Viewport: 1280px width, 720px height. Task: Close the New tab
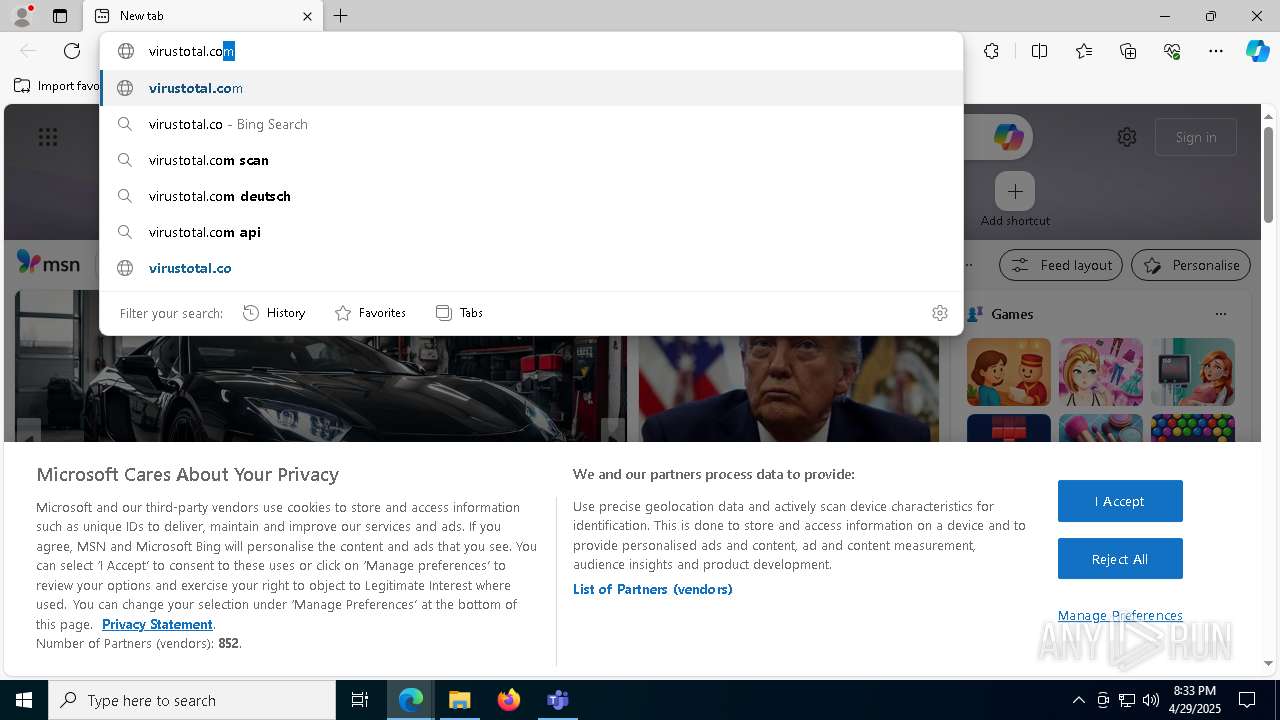click(307, 16)
